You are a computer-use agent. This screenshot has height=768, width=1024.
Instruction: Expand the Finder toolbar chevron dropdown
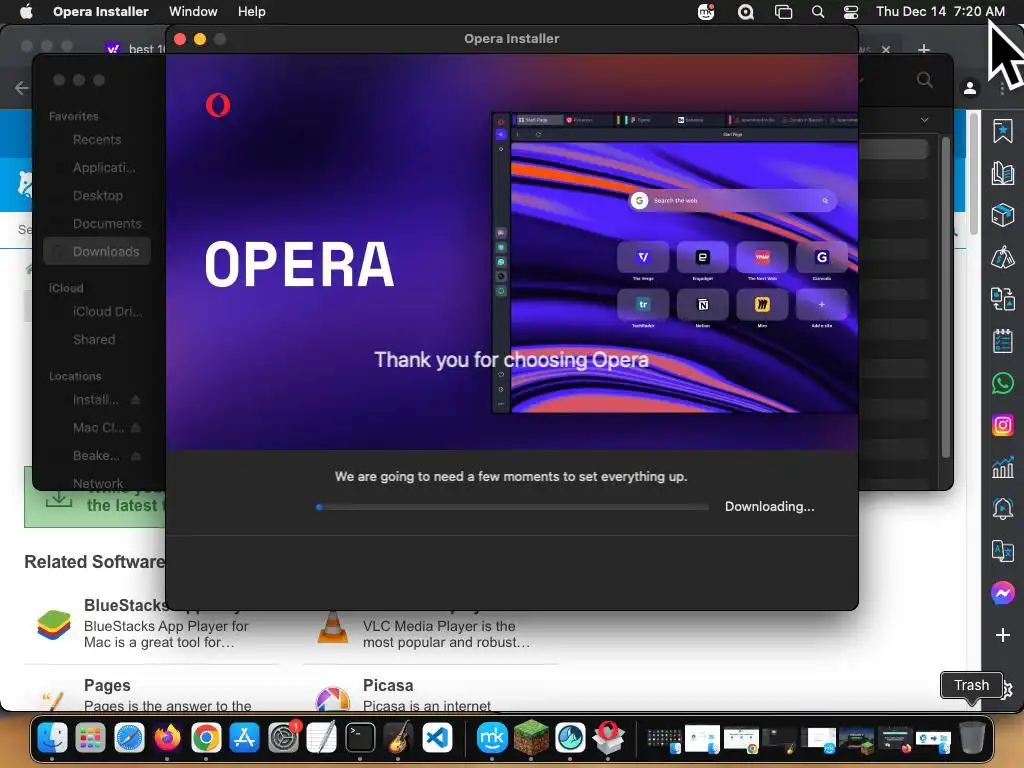[924, 120]
